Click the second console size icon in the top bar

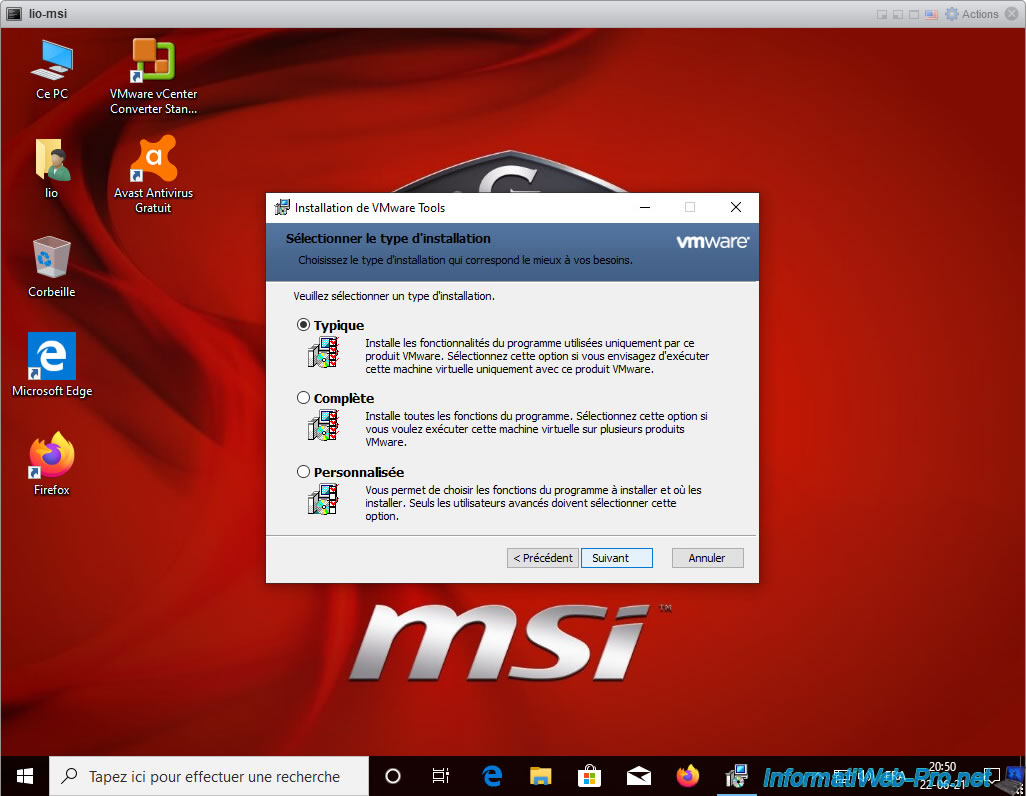point(898,14)
